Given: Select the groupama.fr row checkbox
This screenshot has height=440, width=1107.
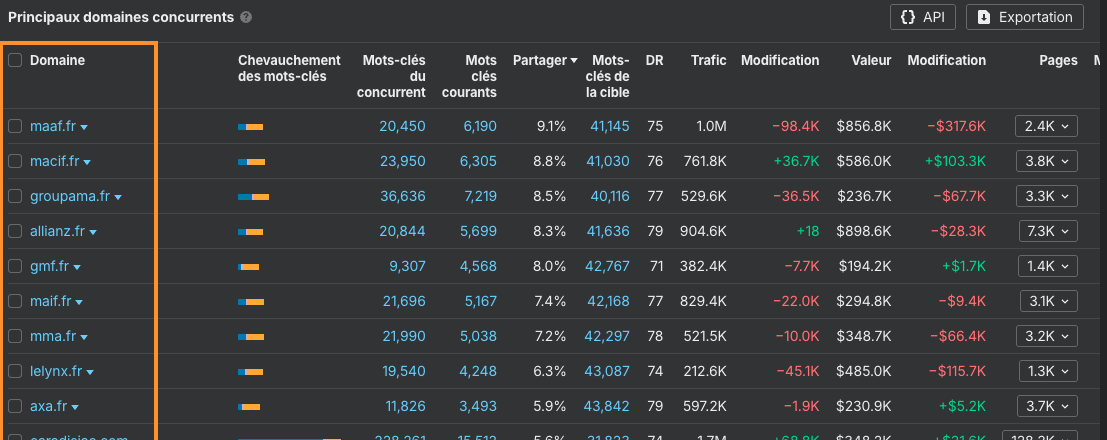Looking at the screenshot, I should pyautogui.click(x=15, y=196).
